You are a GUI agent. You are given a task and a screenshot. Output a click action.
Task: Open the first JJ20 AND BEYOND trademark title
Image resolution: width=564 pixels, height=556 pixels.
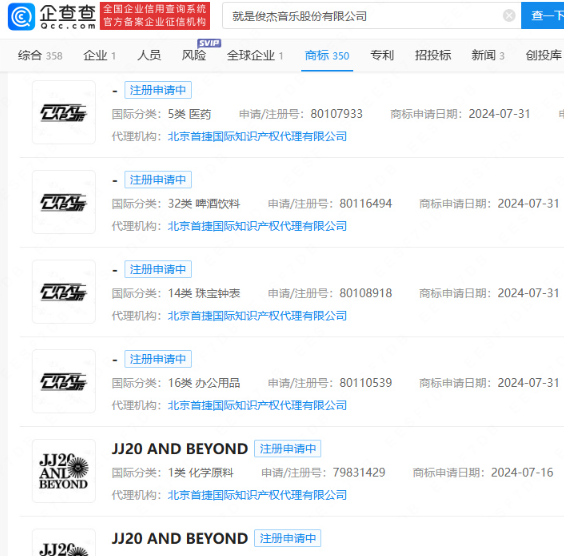coord(179,449)
